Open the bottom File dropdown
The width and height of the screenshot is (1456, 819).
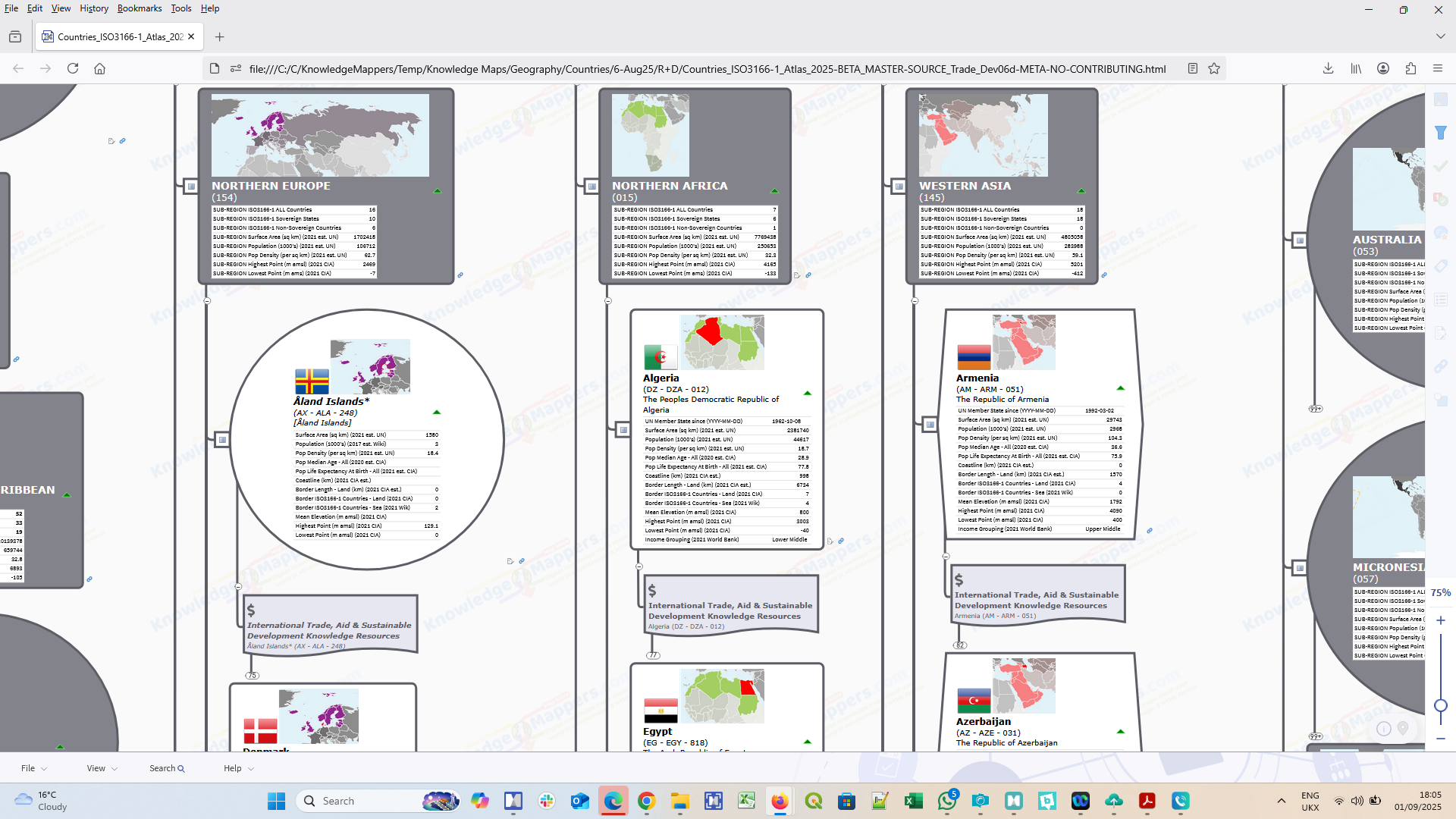[33, 768]
